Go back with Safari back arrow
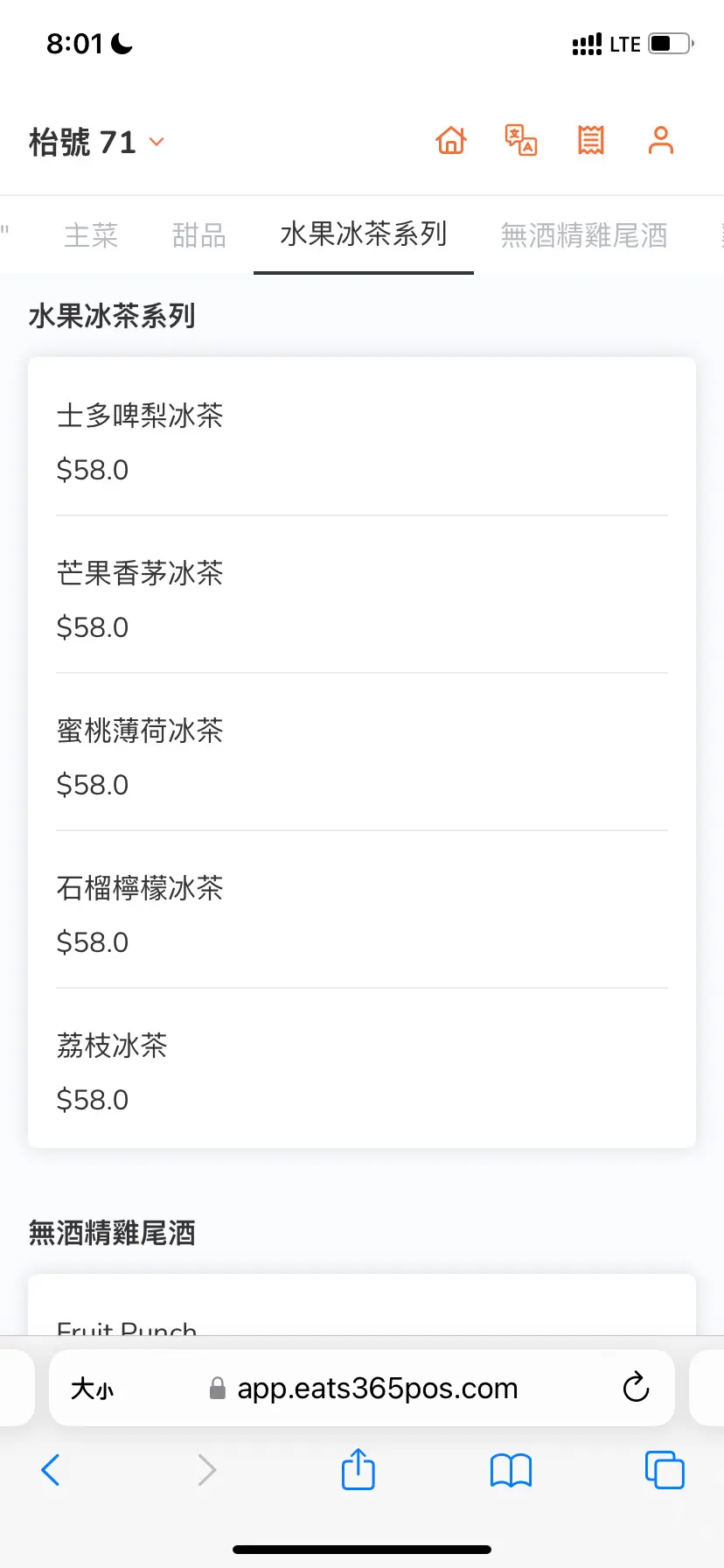724x1568 pixels. 51,1470
